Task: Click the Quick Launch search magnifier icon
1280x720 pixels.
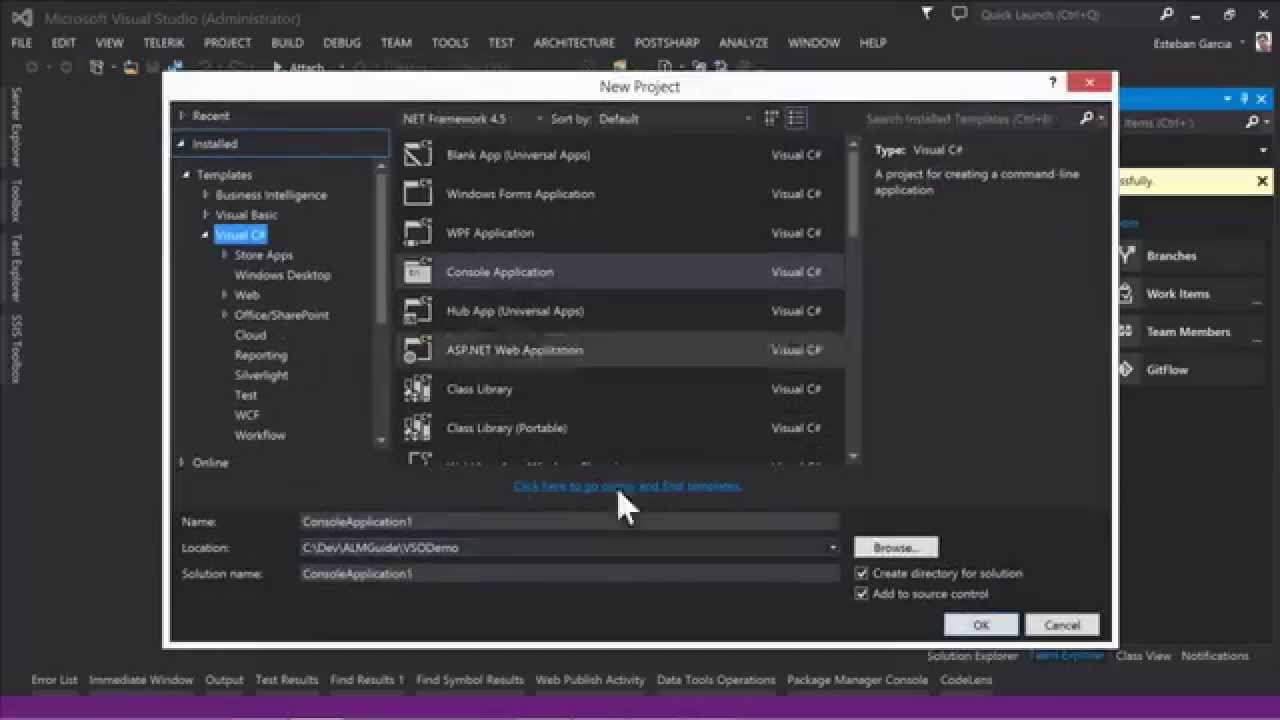Action: tap(1167, 14)
